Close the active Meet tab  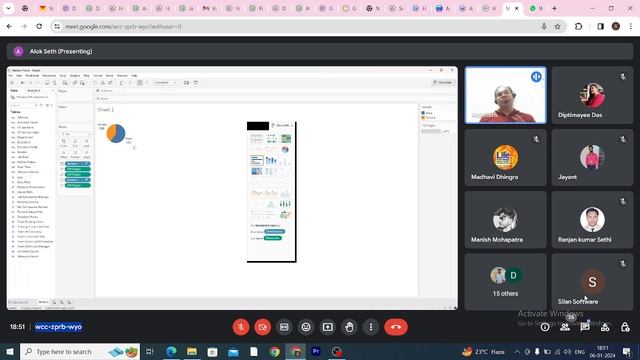(x=517, y=8)
